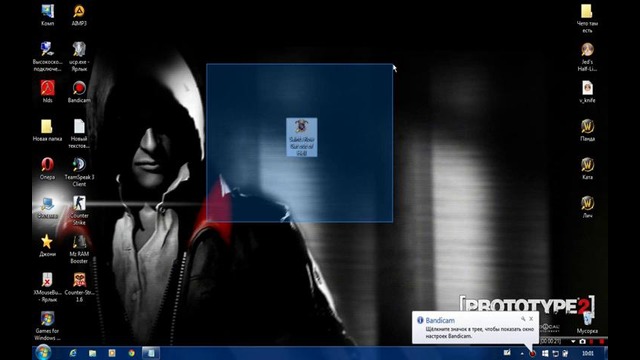Switch to the active window taskbar button
This screenshot has height=360, width=640.
pos(151,353)
